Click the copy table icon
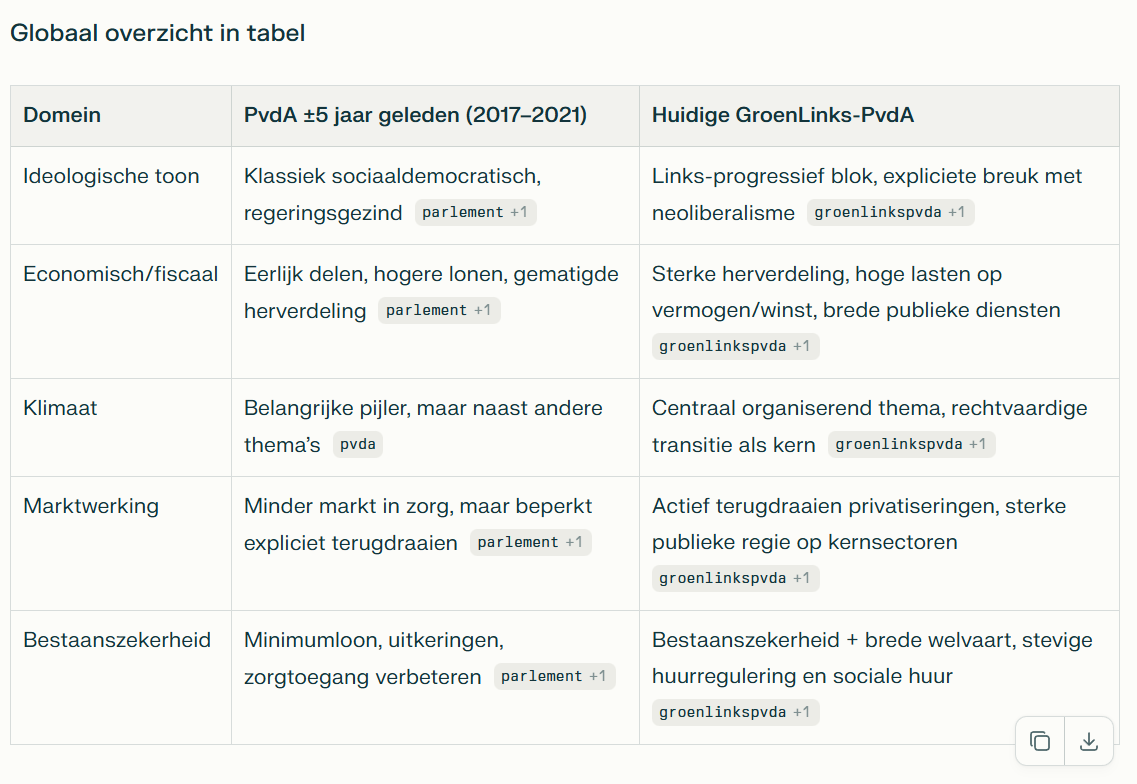The width and height of the screenshot is (1137, 784). pyautogui.click(x=1040, y=741)
